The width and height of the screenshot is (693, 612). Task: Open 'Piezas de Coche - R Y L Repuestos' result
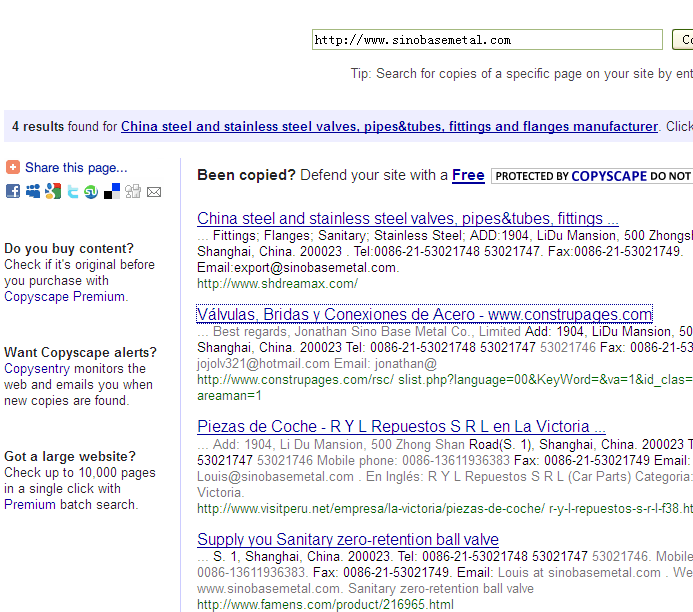coord(401,427)
